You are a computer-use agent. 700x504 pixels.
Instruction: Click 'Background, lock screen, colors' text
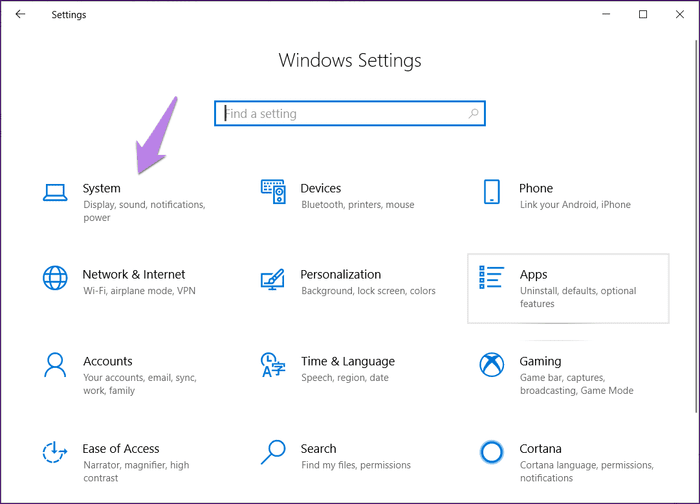pos(368,291)
